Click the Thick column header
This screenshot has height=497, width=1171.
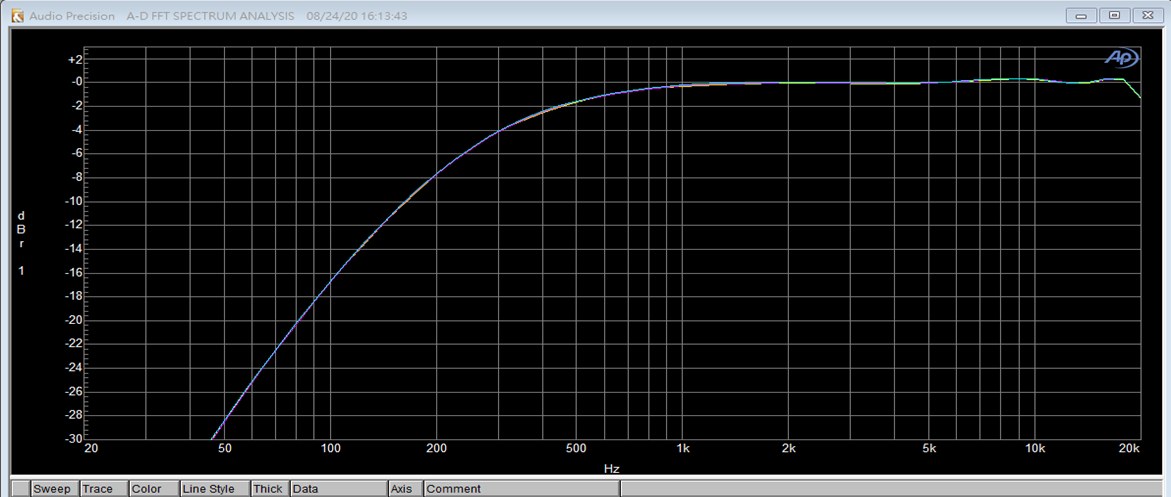pyautogui.click(x=267, y=489)
